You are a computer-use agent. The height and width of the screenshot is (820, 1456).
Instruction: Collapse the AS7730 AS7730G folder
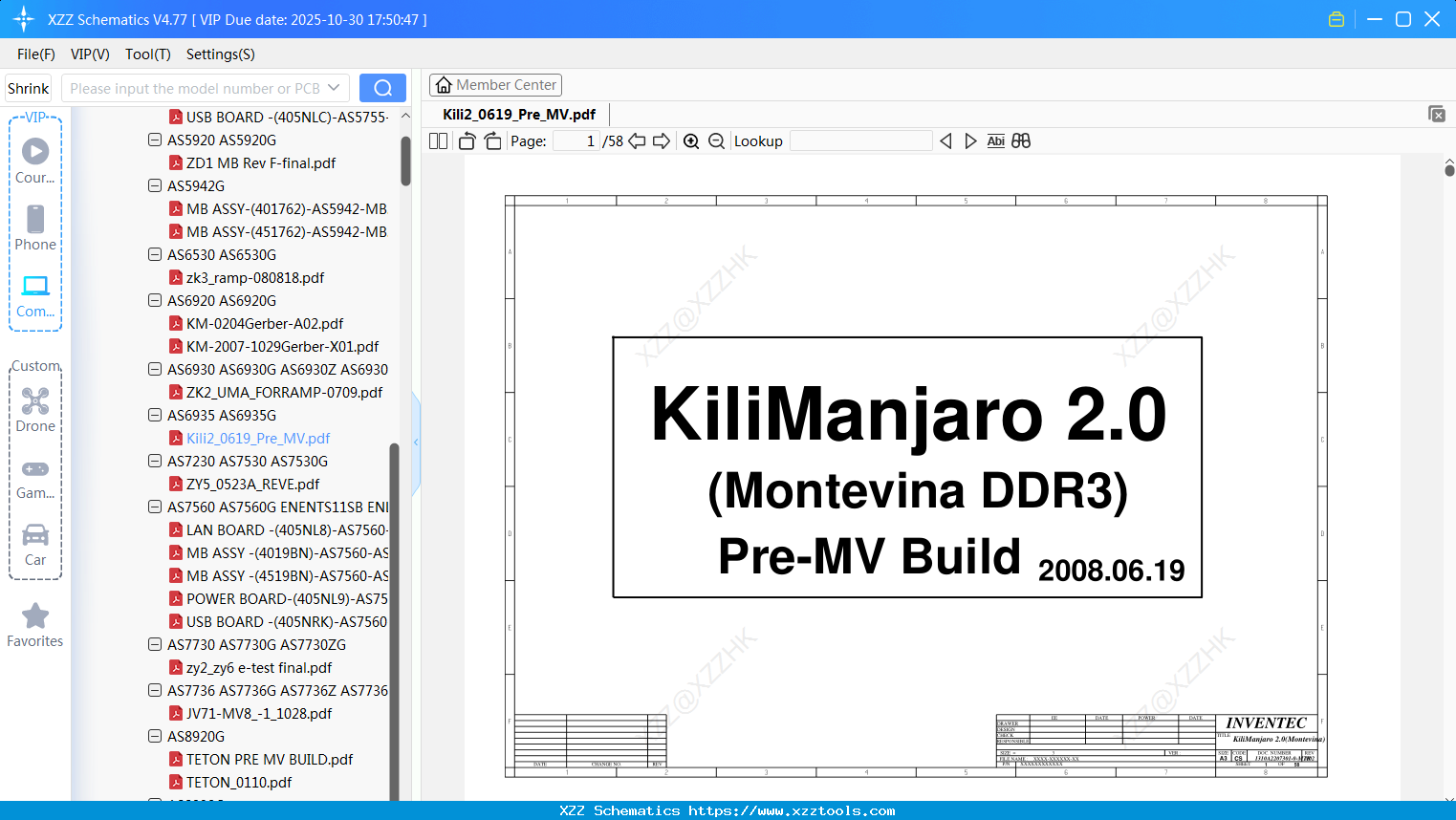(155, 644)
